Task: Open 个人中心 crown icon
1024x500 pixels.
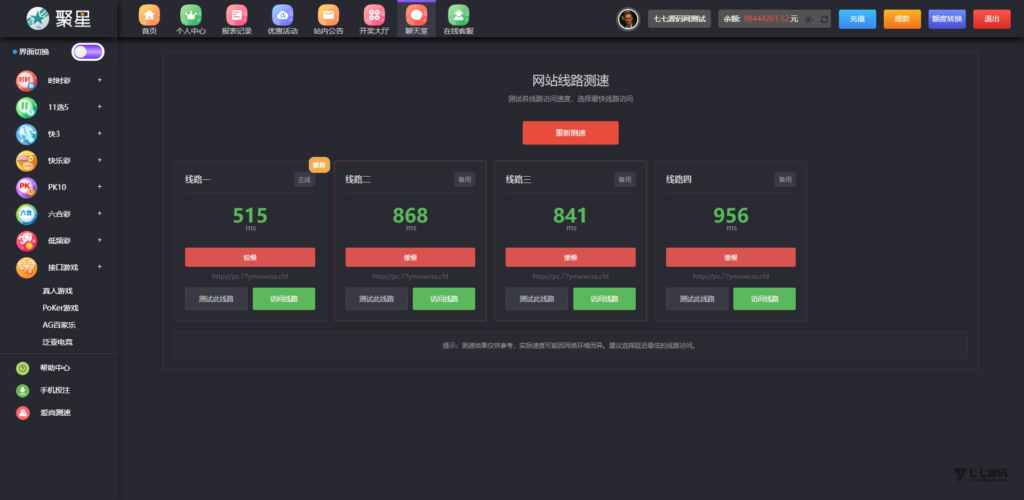Action: click(x=190, y=15)
